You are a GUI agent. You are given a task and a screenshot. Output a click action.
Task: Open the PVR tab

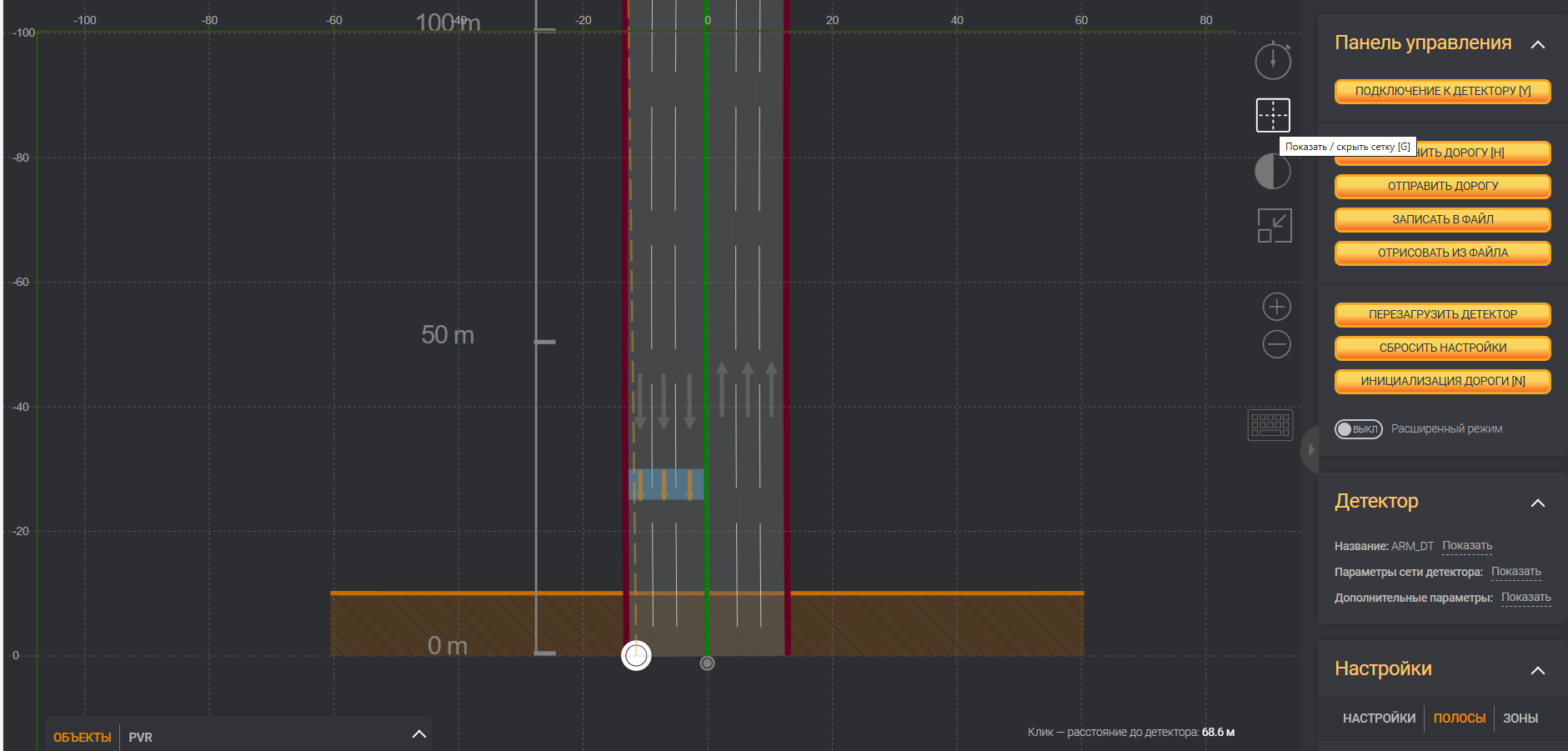click(140, 738)
